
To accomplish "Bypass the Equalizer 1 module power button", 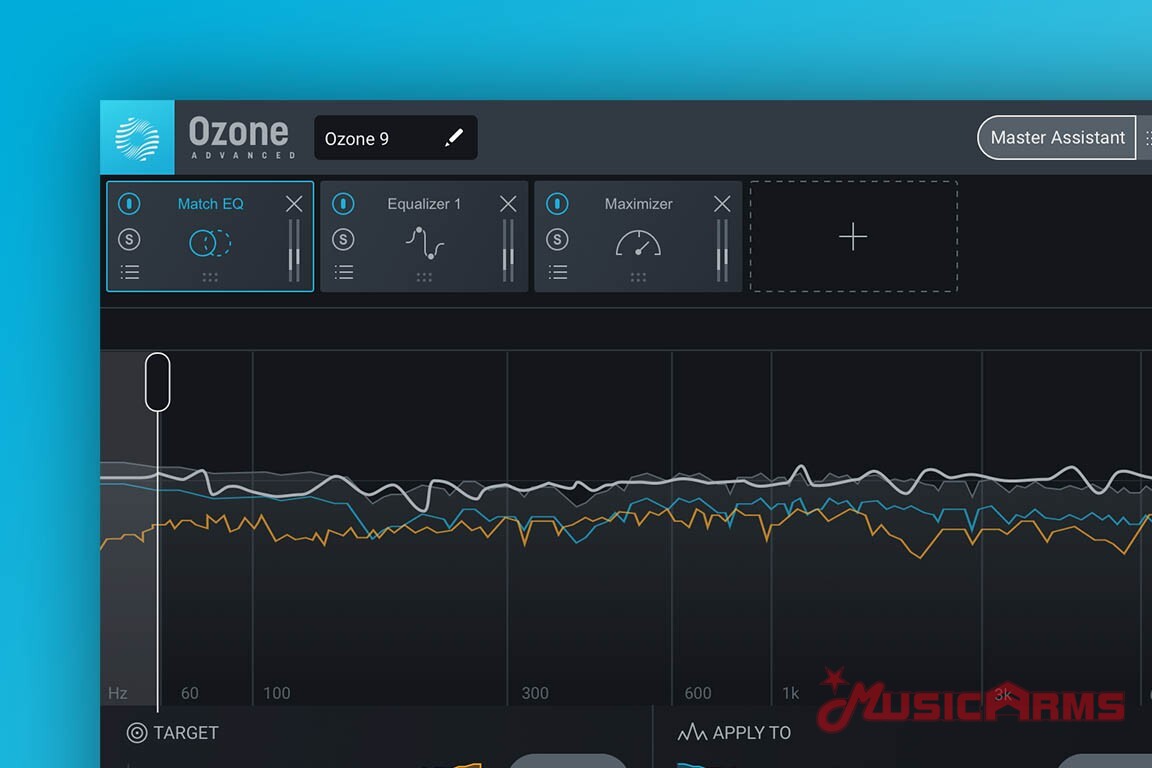I will coord(343,204).
